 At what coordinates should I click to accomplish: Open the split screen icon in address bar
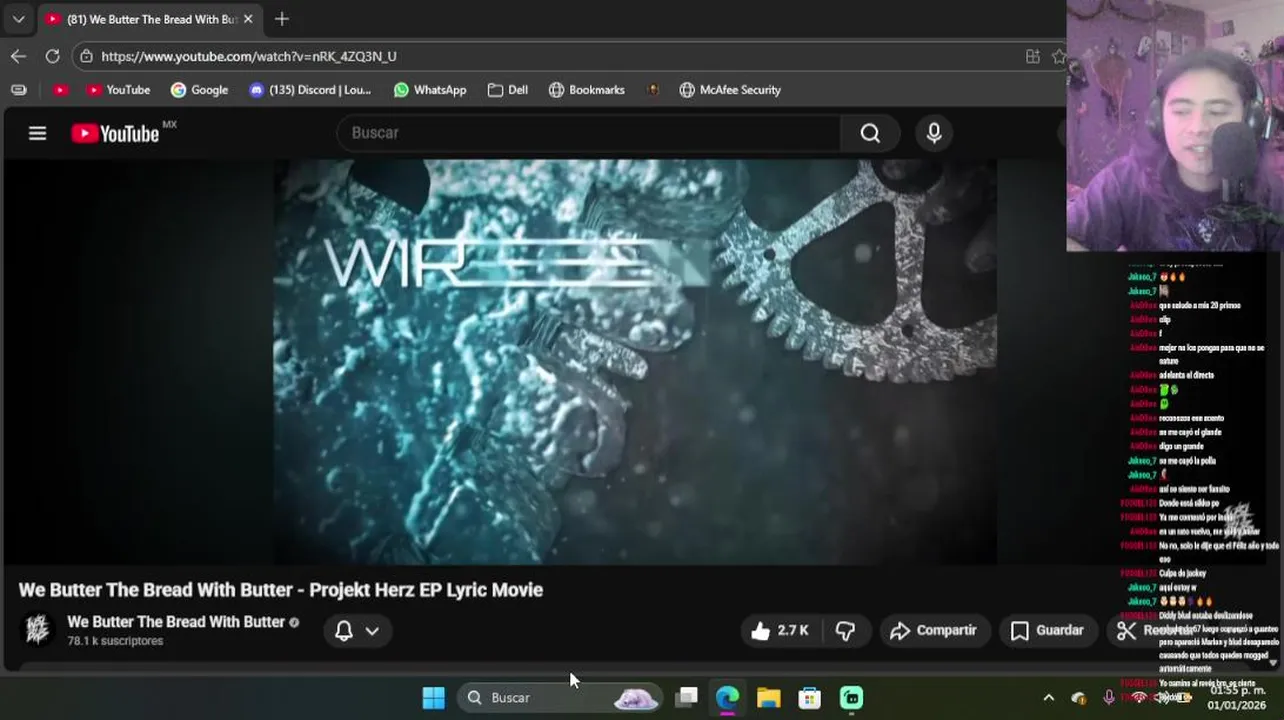tap(1032, 56)
